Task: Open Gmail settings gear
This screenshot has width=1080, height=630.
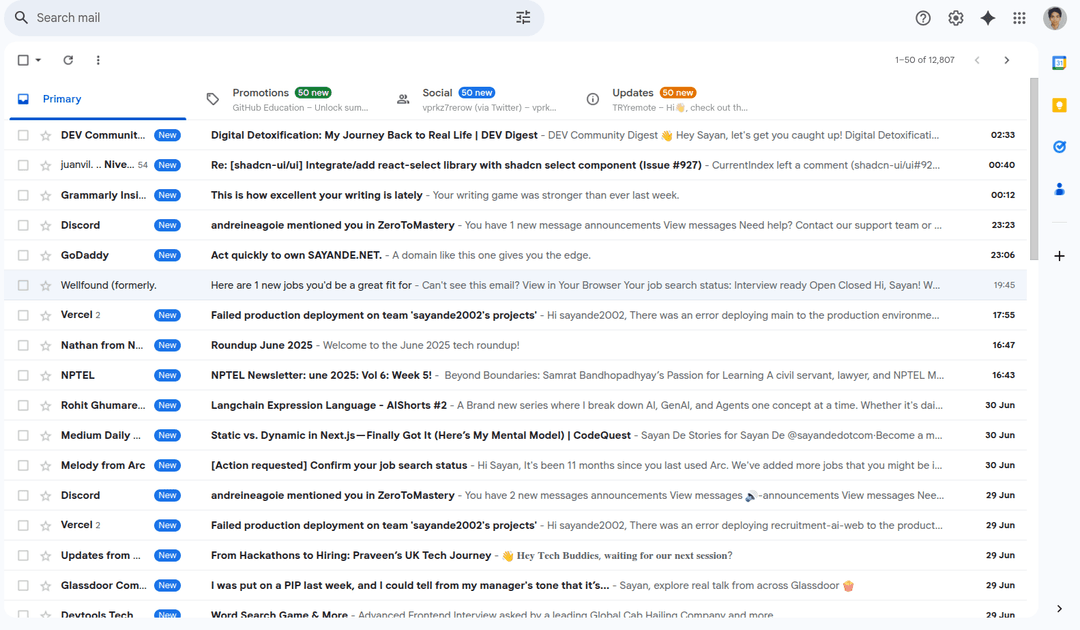Action: pyautogui.click(x=955, y=17)
